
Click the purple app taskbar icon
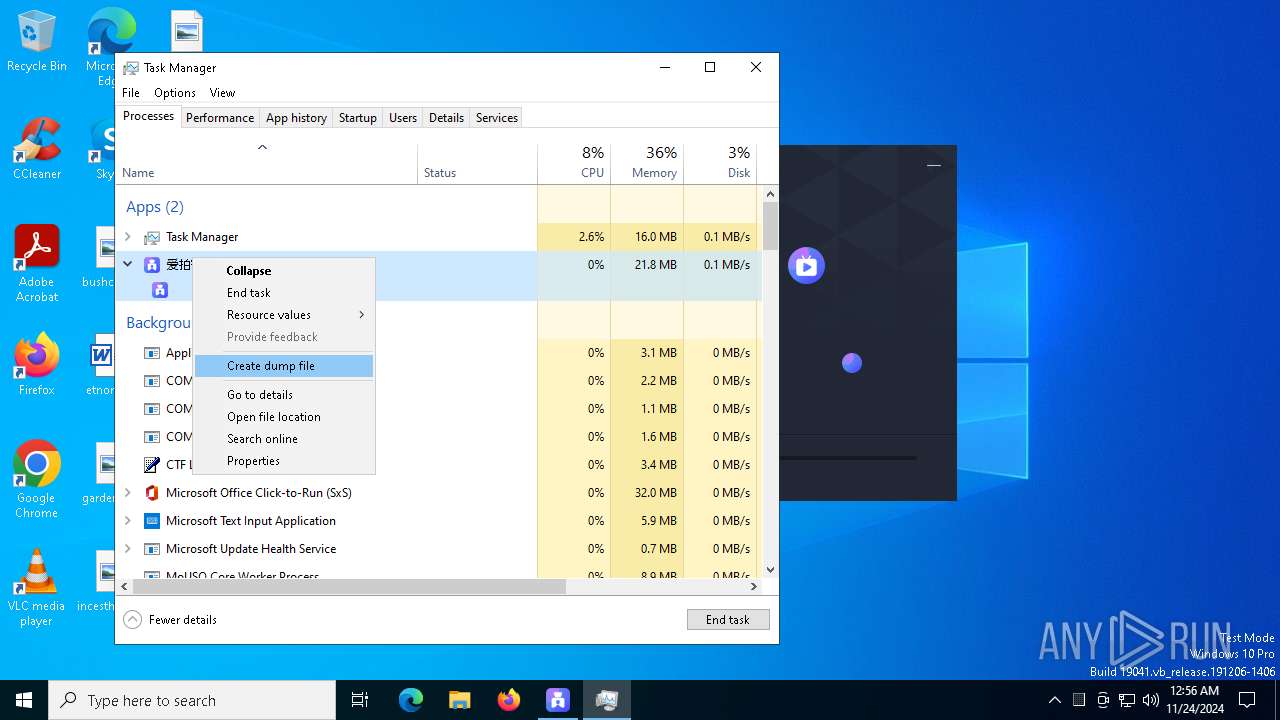pyautogui.click(x=558, y=700)
